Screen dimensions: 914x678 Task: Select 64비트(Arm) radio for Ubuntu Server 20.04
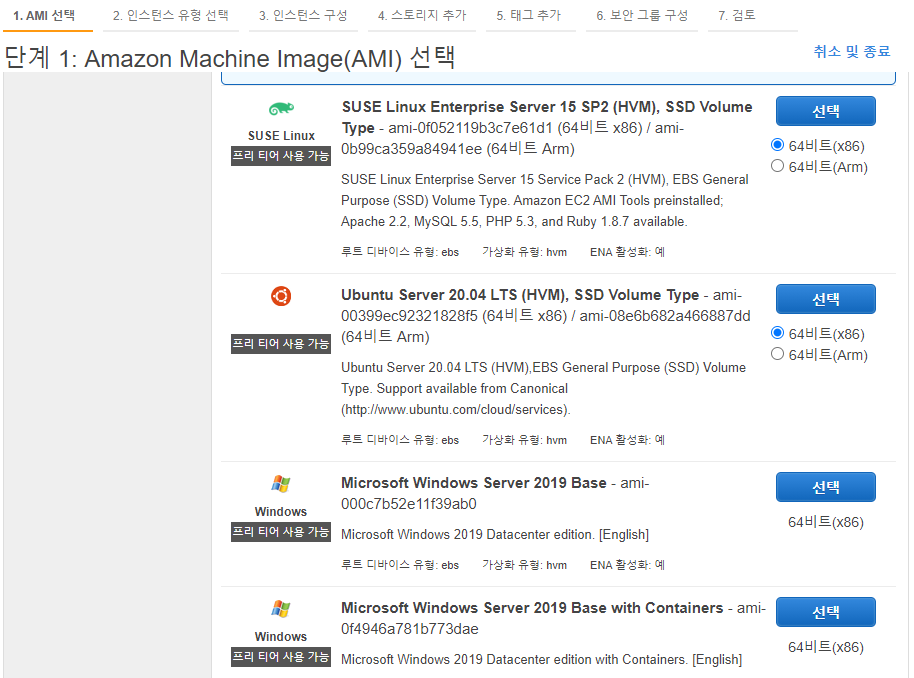[x=777, y=354]
